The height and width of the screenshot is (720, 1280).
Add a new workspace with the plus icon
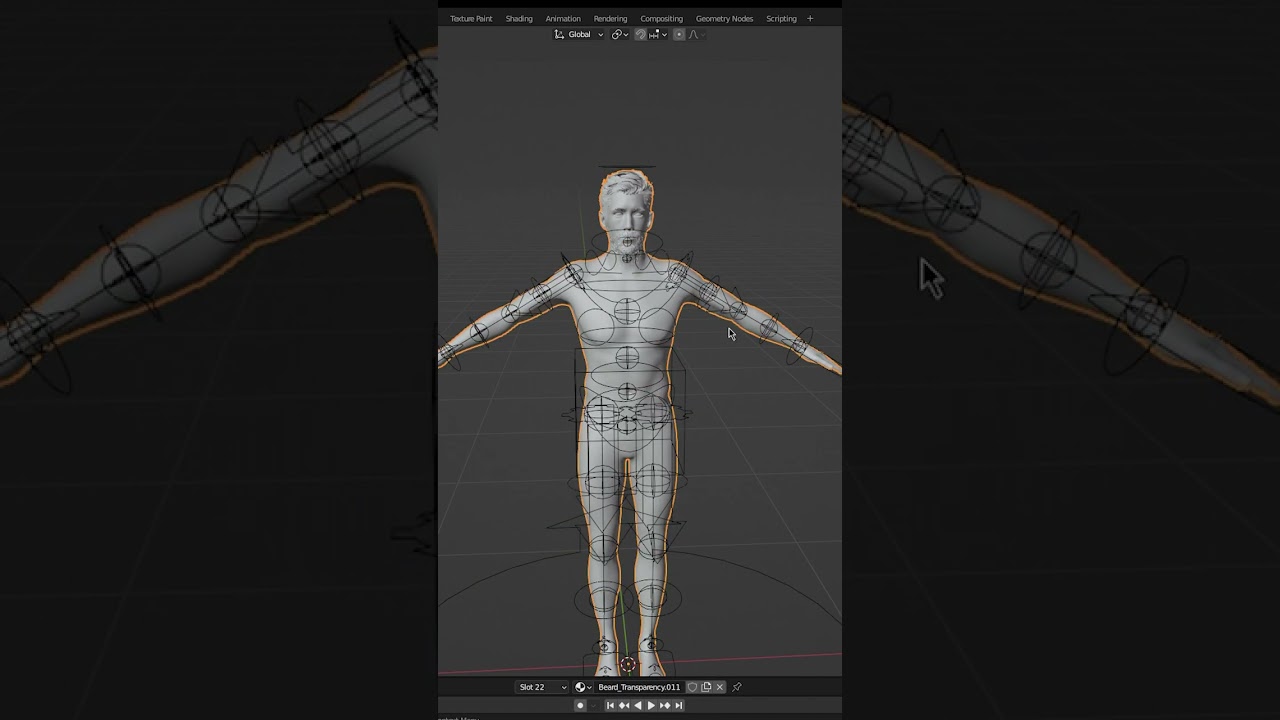pyautogui.click(x=810, y=18)
